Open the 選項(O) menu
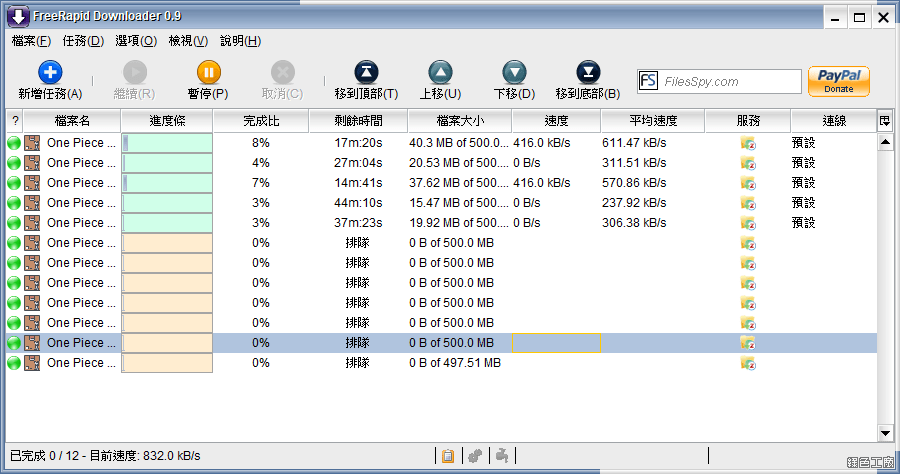 coord(136,41)
